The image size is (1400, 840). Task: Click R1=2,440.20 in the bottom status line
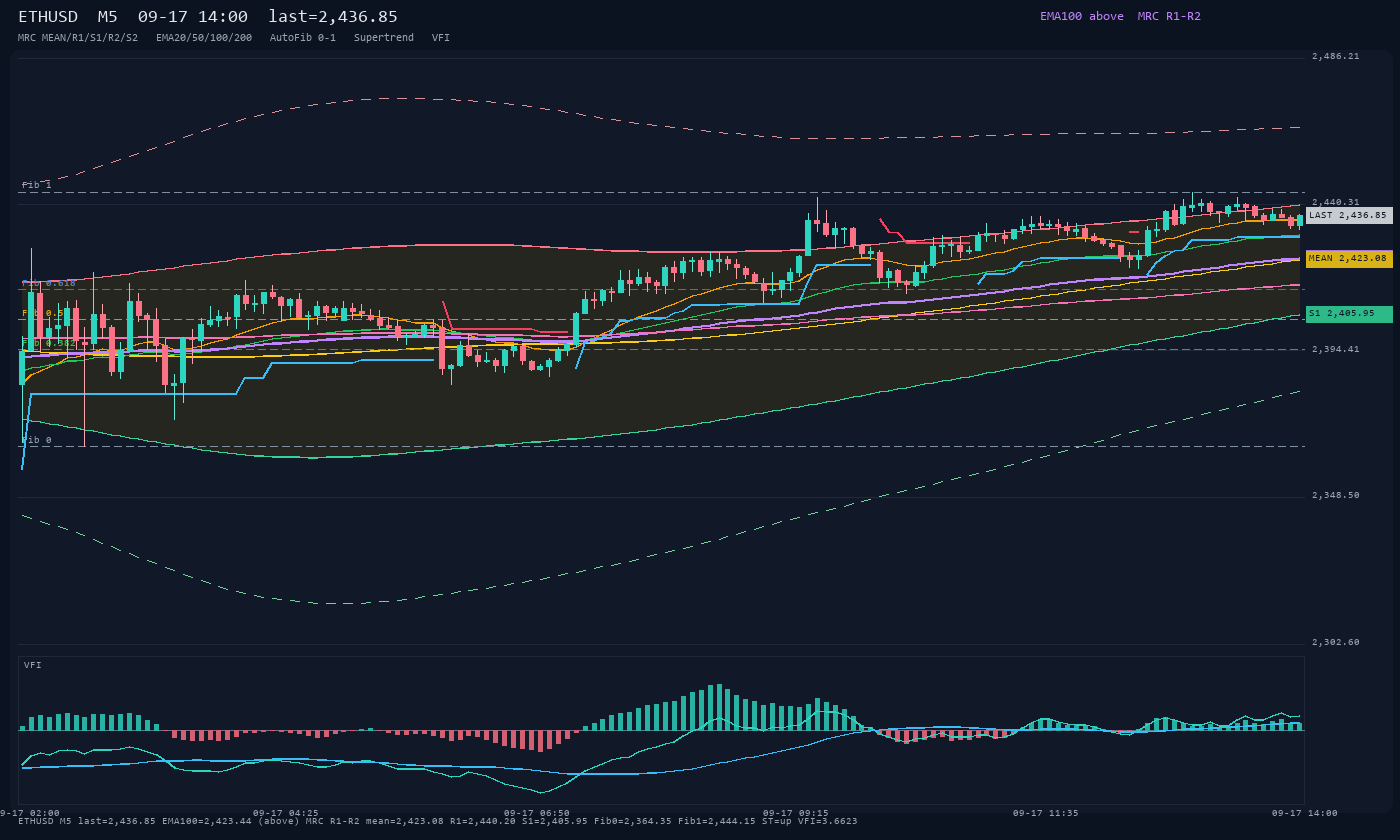pos(483,821)
